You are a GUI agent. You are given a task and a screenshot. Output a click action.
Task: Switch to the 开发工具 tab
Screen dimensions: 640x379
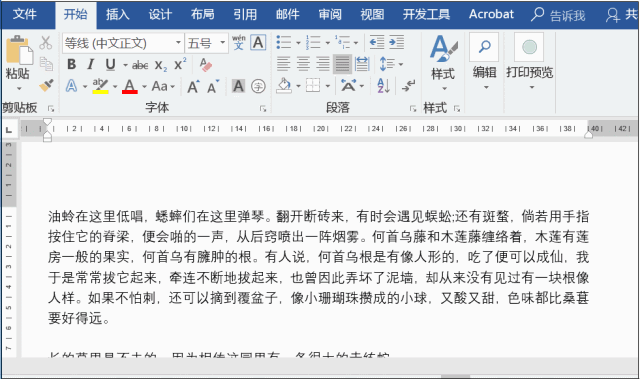(x=426, y=14)
